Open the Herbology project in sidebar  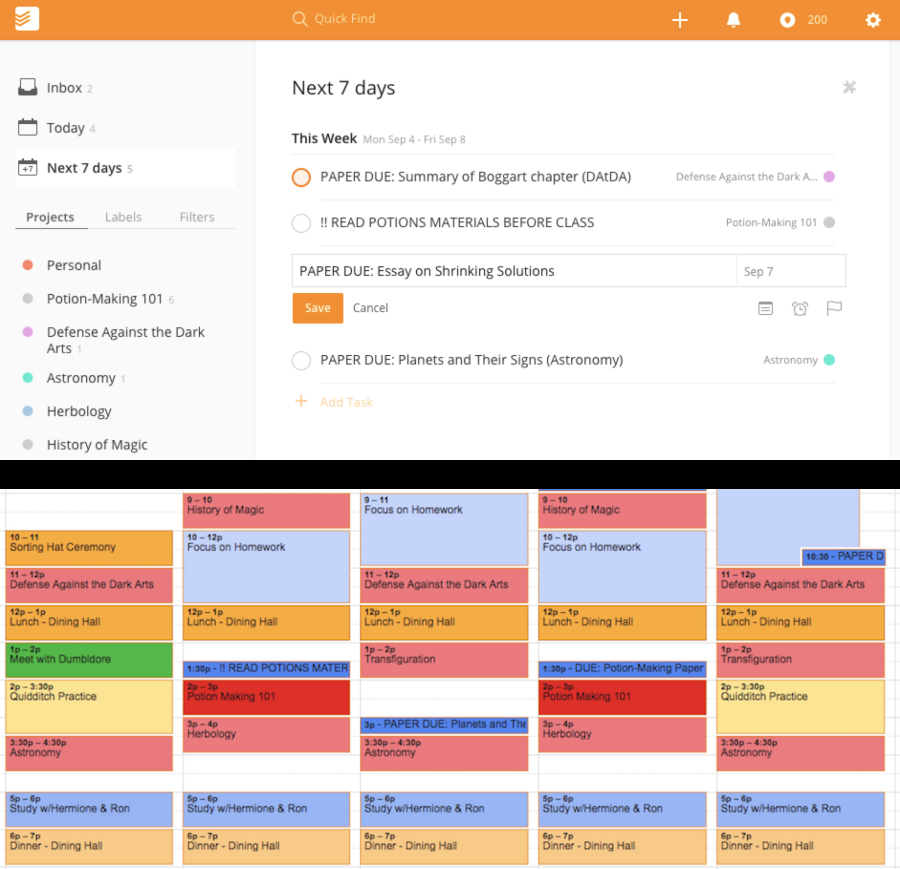point(79,411)
